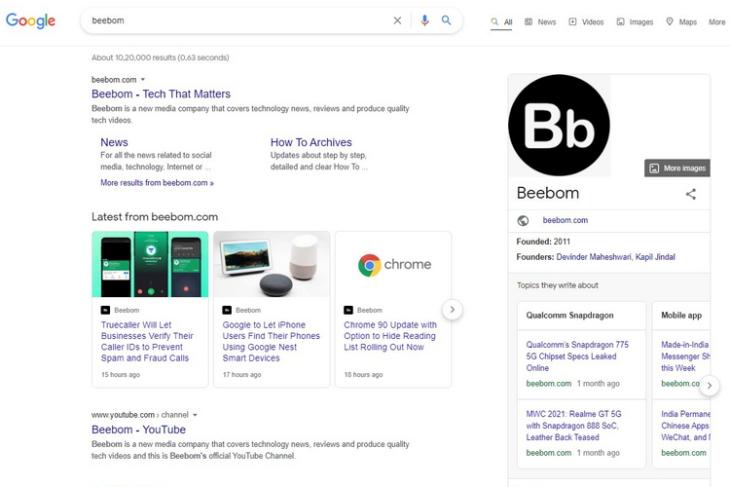Open the News sitelink
This screenshot has width=730, height=487.
coord(114,142)
